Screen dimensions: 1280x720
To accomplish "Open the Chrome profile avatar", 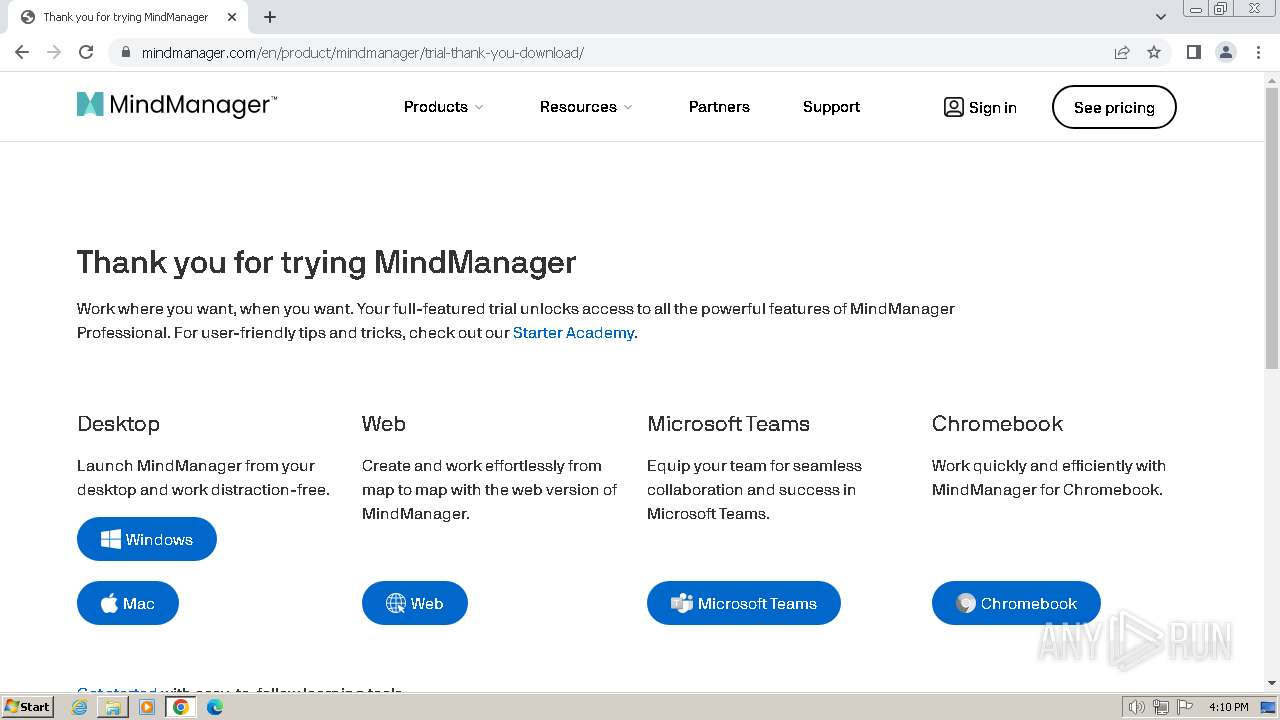I will pos(1226,52).
